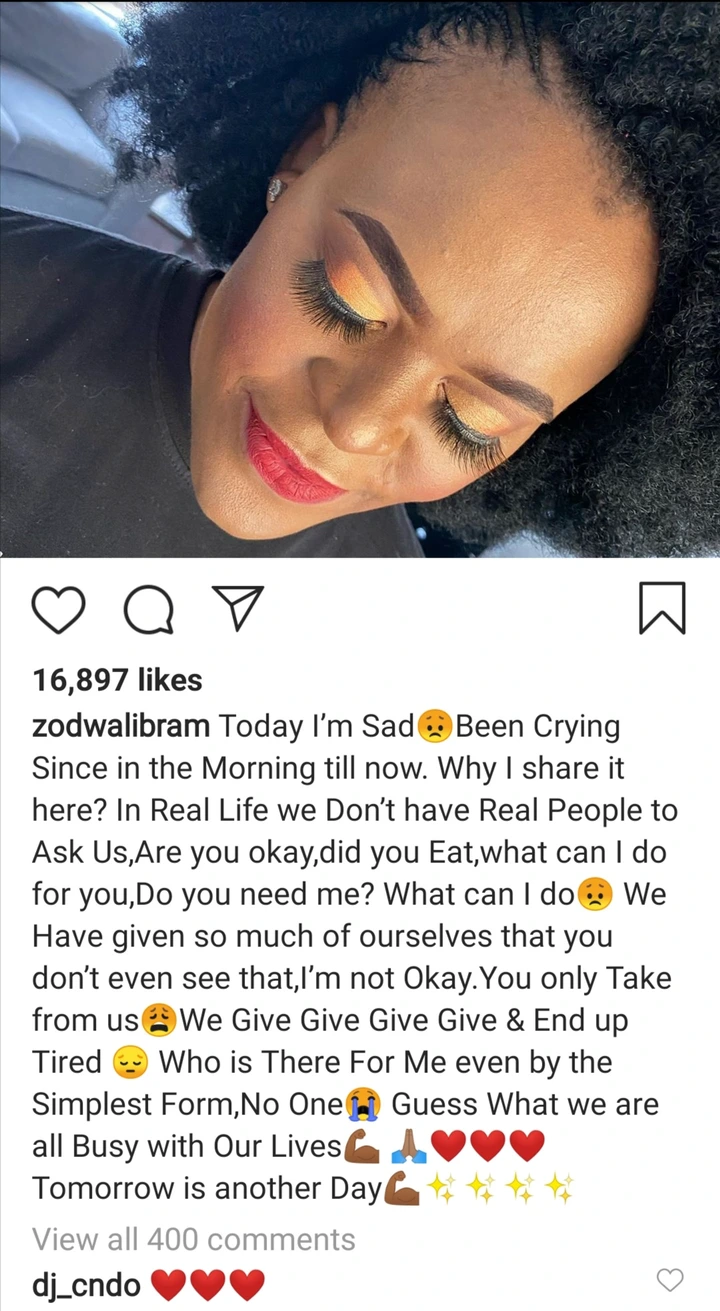
Task: Tap the three red hearts in dj_cndo comment
Action: point(208,1284)
